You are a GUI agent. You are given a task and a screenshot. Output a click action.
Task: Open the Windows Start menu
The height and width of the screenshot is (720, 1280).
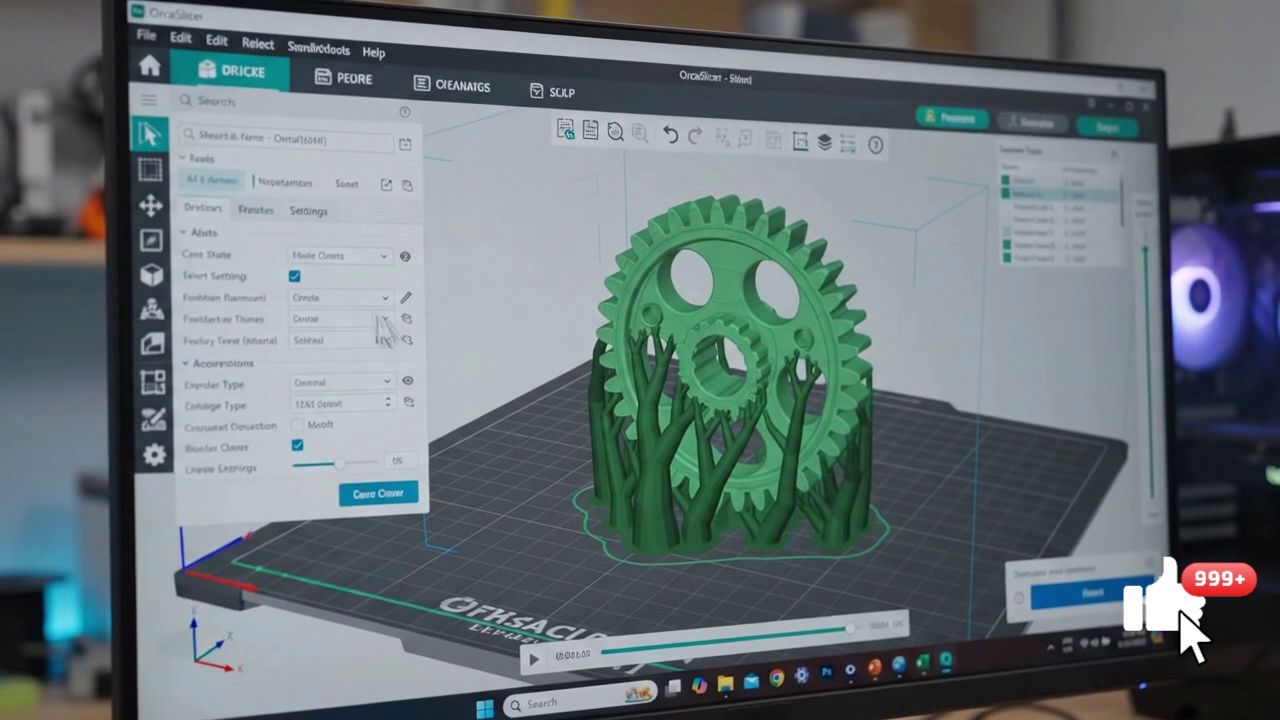coord(484,707)
